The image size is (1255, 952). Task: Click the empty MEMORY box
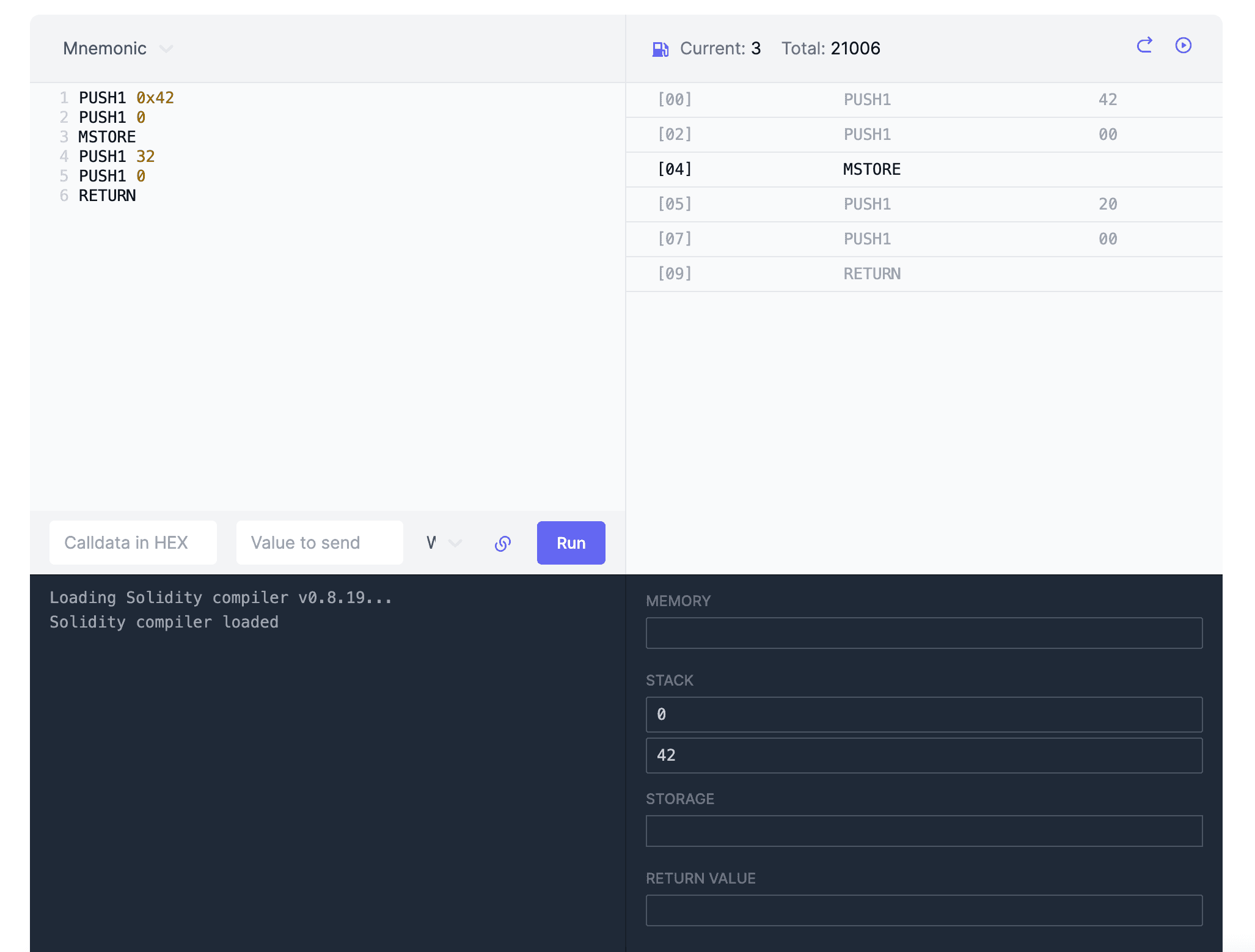pyautogui.click(x=924, y=633)
